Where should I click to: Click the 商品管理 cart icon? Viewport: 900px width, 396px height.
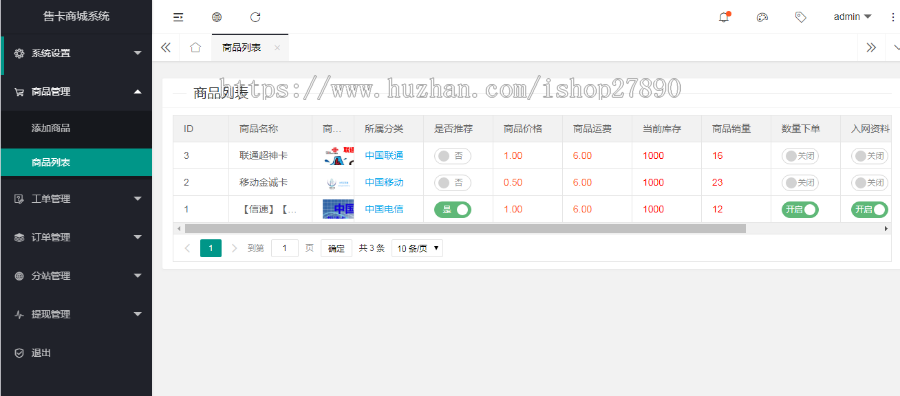[20, 92]
